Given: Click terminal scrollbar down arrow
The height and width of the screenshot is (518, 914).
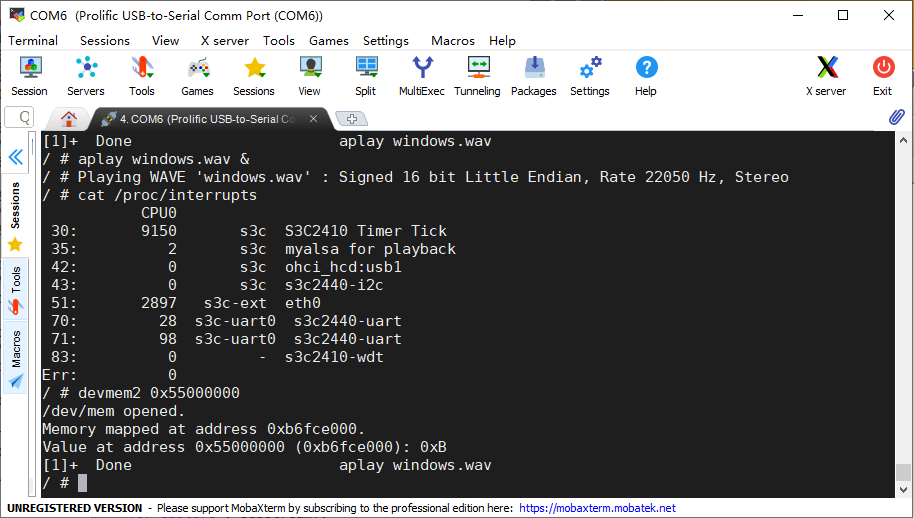Looking at the screenshot, I should pos(903,489).
